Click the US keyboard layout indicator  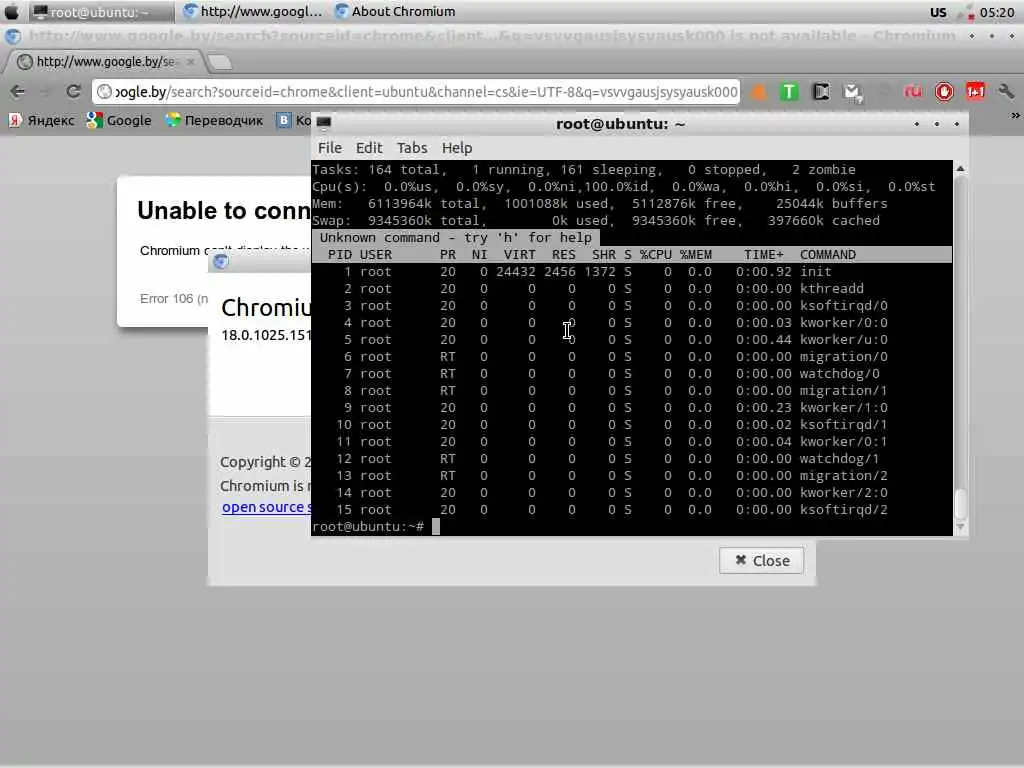(938, 12)
